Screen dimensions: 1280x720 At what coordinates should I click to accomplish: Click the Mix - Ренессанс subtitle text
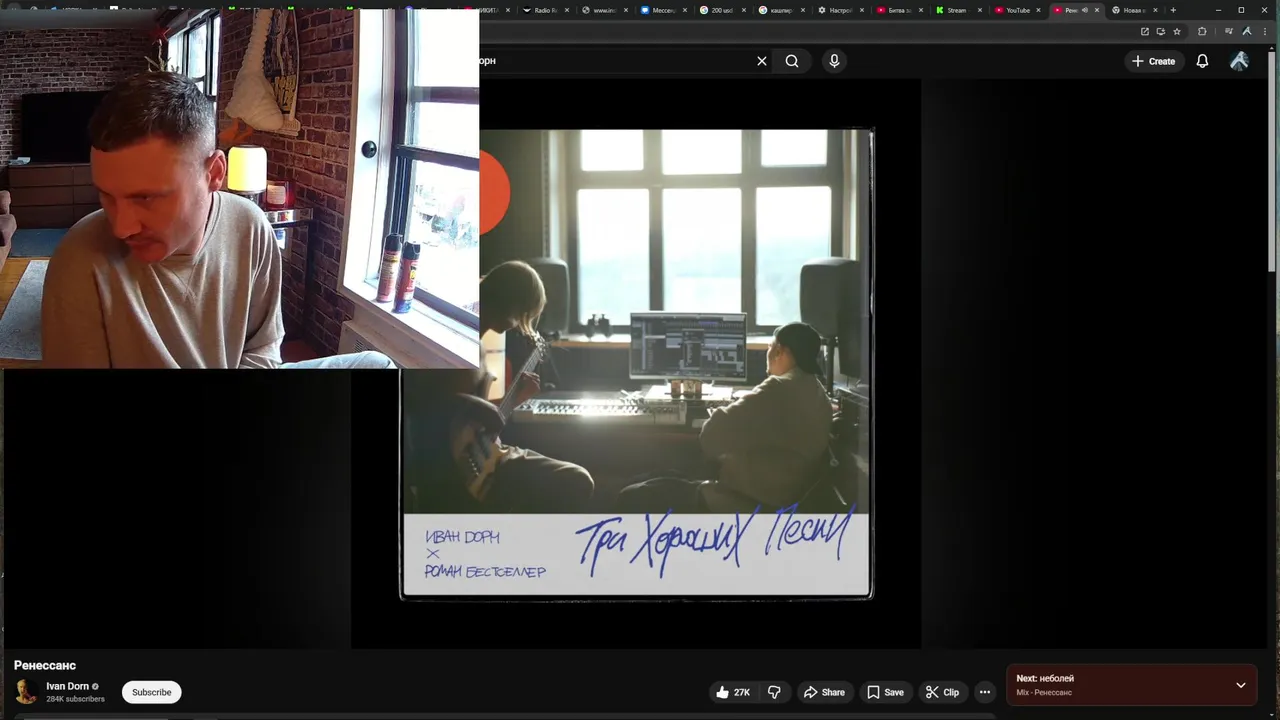[x=1044, y=692]
